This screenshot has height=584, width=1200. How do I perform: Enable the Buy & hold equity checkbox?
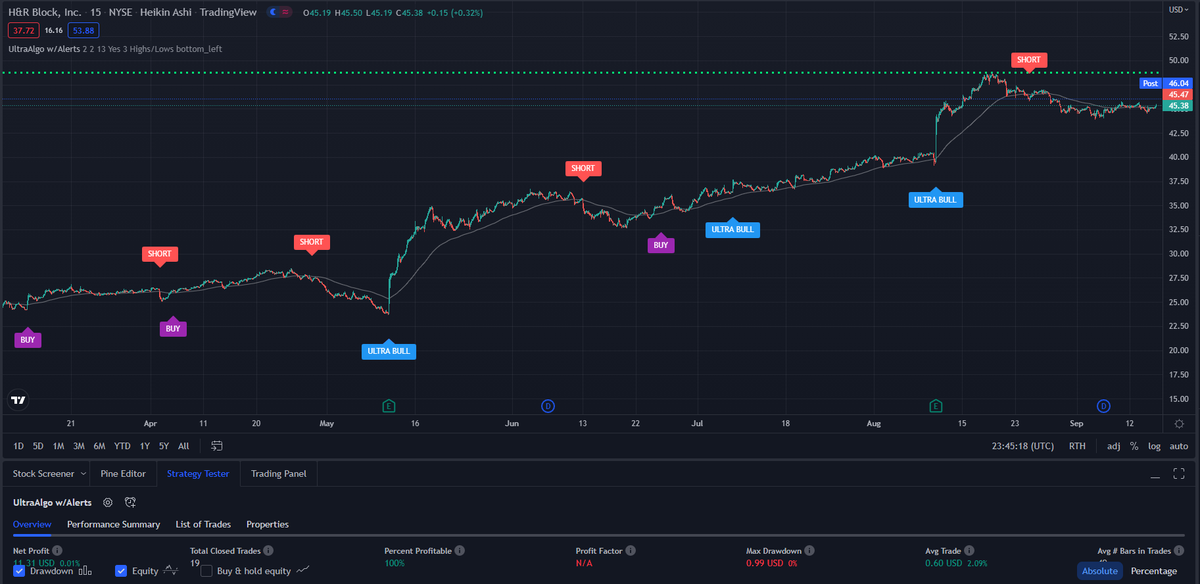206,571
